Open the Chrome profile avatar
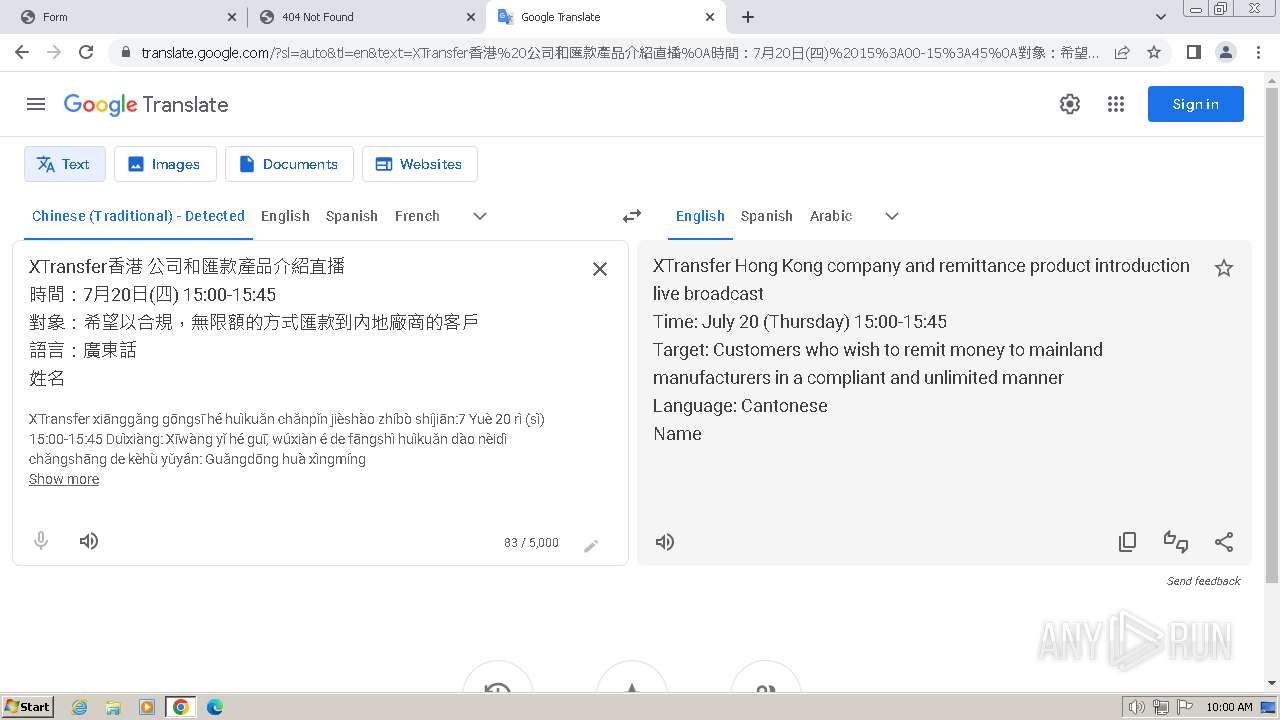Image resolution: width=1280 pixels, height=720 pixels. [x=1225, y=52]
